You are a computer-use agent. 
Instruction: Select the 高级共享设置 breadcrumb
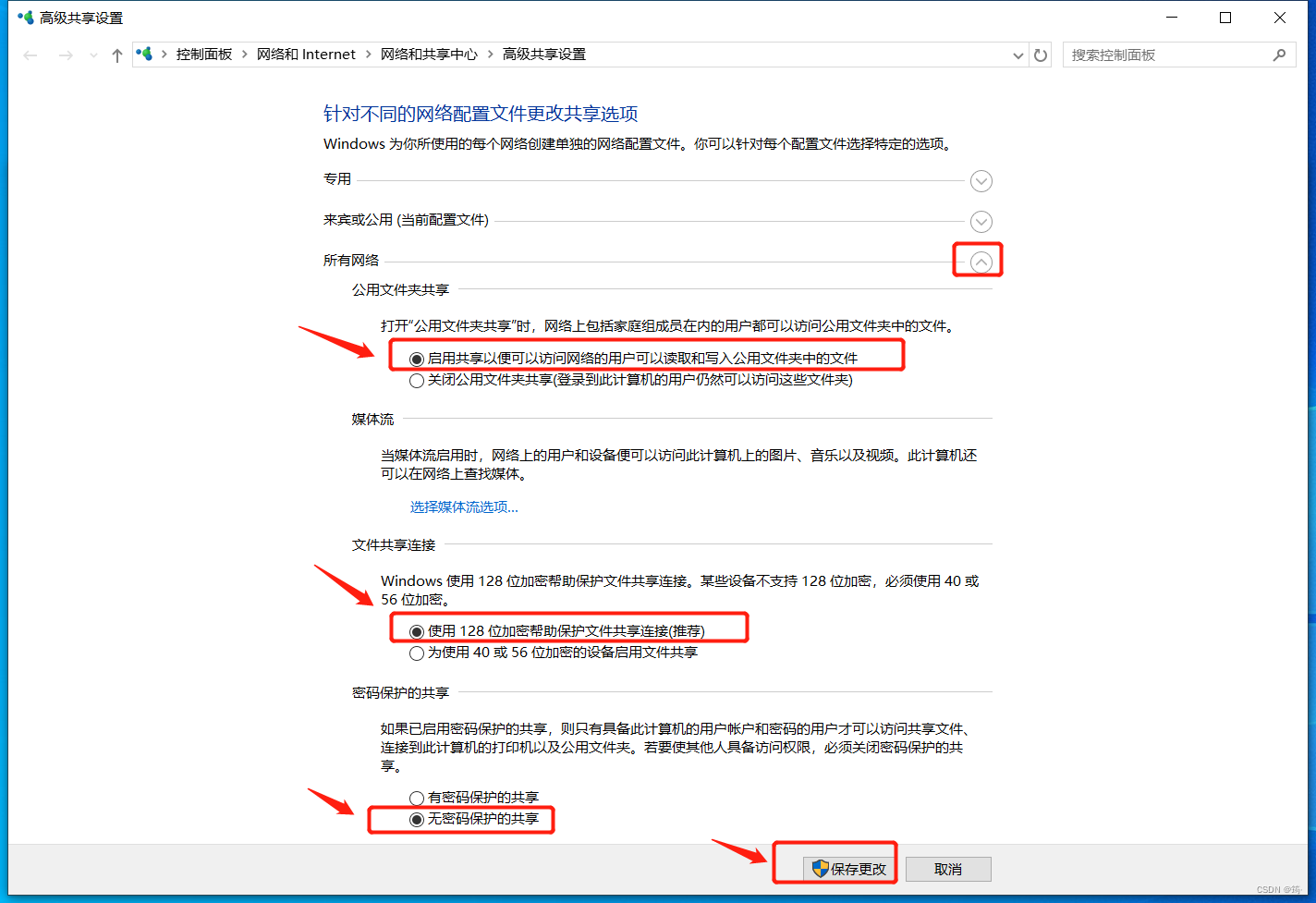click(x=544, y=55)
